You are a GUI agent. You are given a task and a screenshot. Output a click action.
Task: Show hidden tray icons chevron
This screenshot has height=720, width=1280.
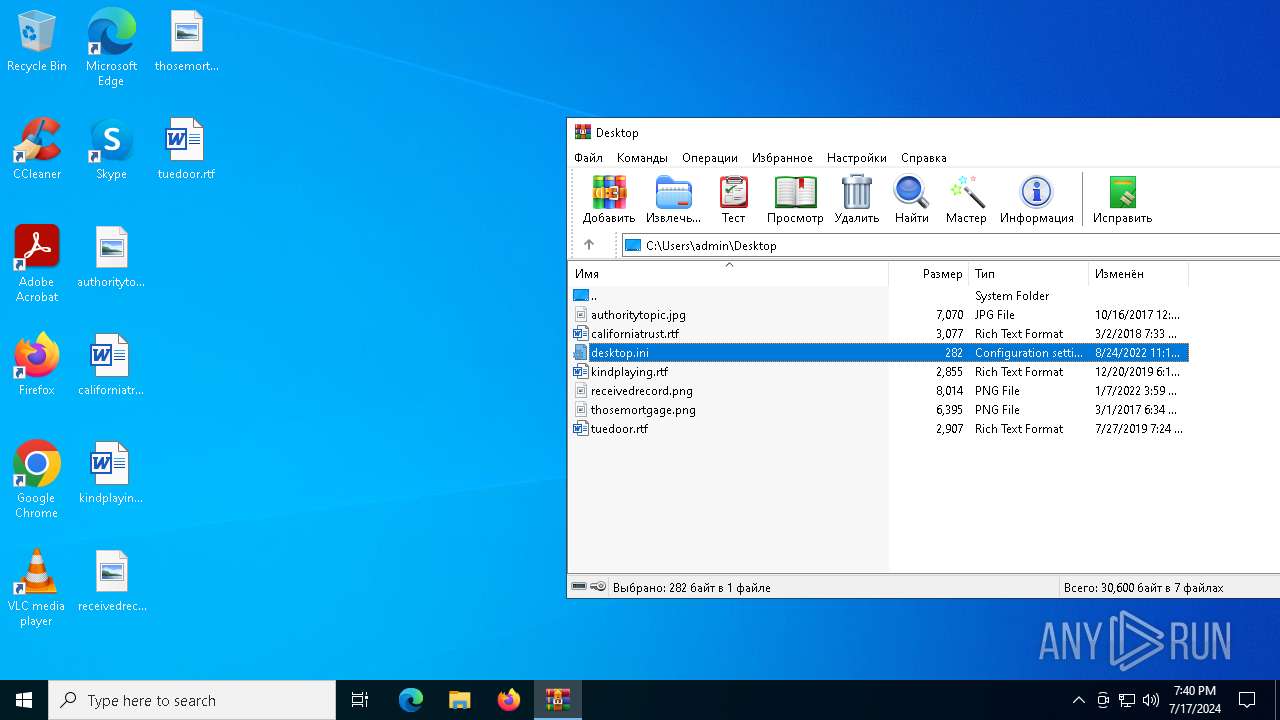[1078, 700]
